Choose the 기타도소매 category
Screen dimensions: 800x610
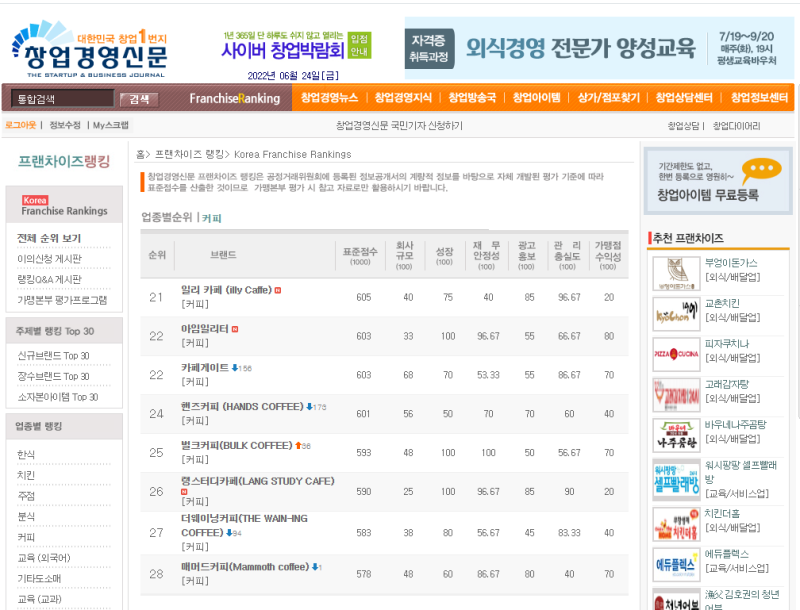click(39, 578)
